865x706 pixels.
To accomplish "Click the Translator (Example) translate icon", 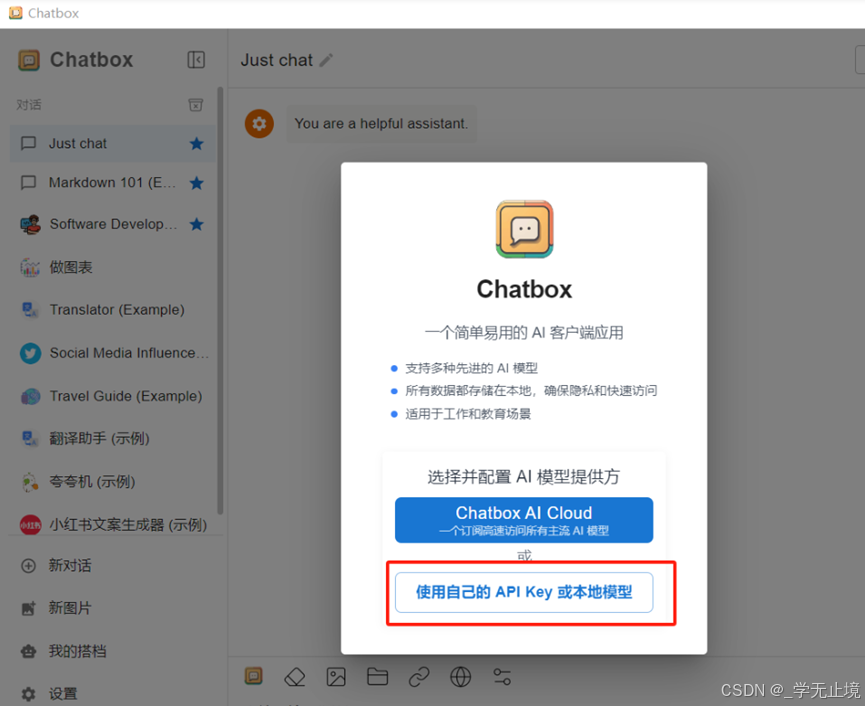I will tap(29, 310).
